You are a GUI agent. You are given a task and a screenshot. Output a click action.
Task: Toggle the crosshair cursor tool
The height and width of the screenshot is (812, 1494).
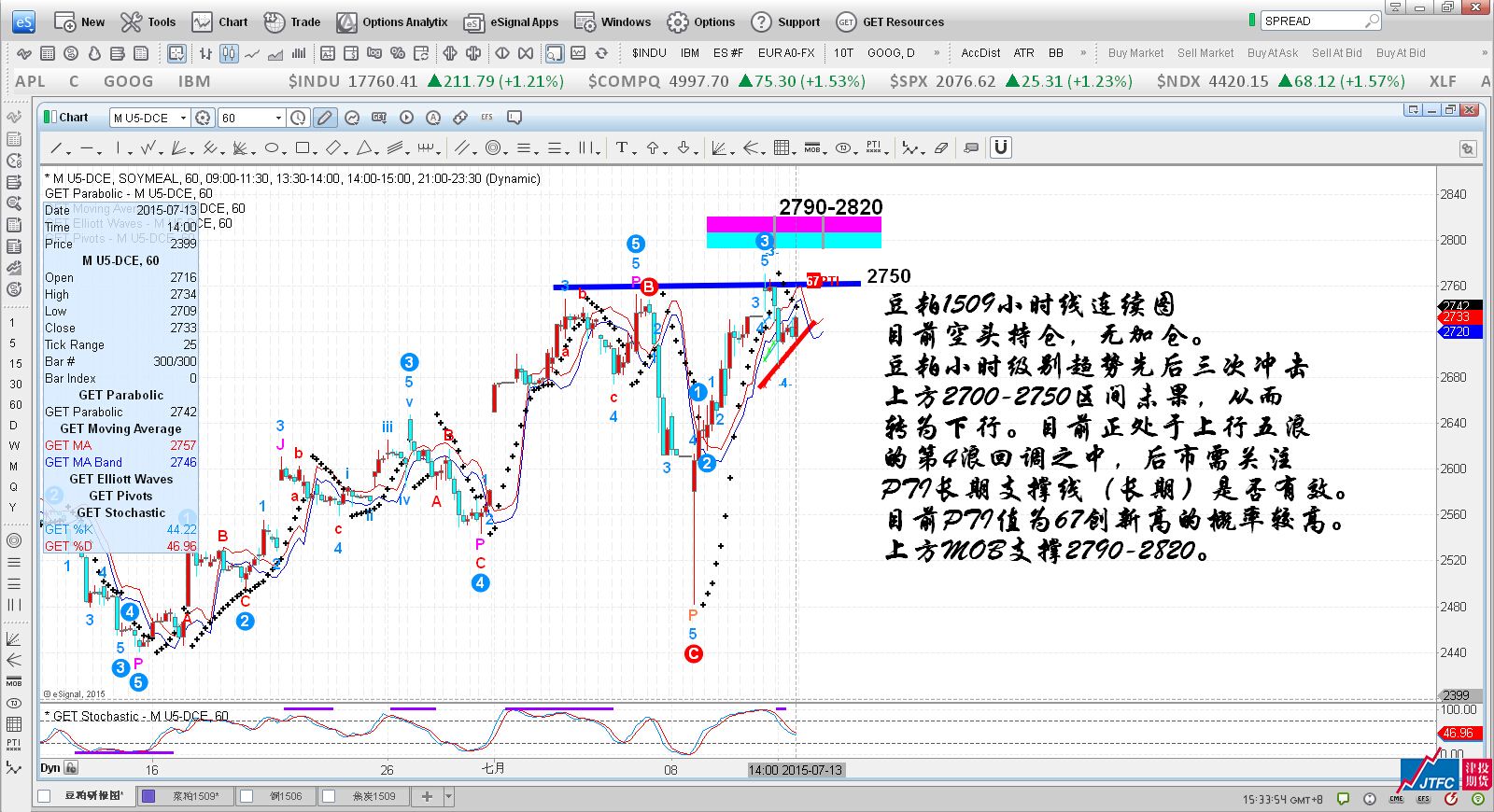click(x=176, y=53)
